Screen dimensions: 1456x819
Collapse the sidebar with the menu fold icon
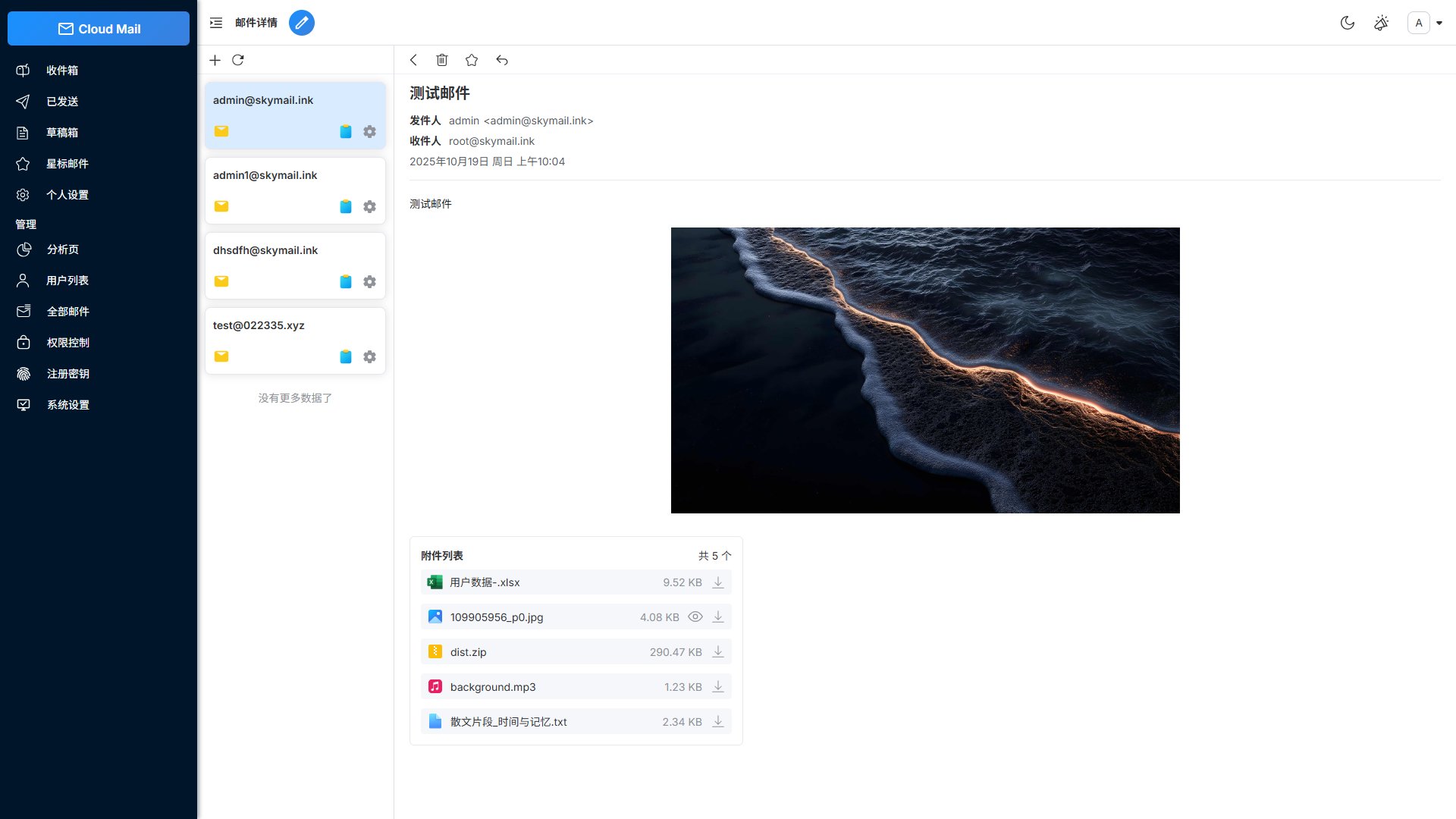[x=216, y=23]
